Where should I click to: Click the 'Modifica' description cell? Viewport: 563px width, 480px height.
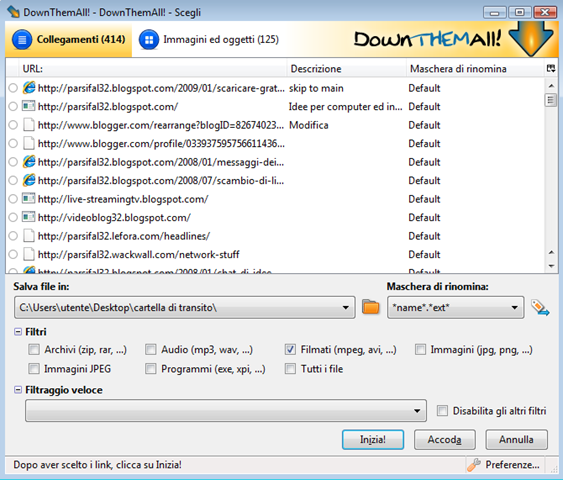pyautogui.click(x=309, y=125)
